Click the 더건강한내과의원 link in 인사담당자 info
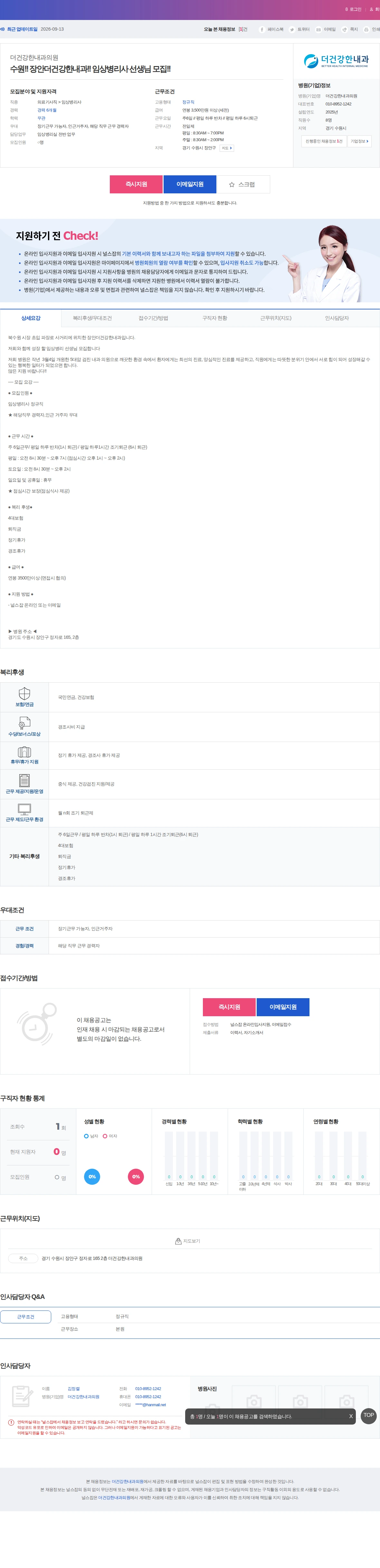The width and height of the screenshot is (380, 1568). 83,1396
